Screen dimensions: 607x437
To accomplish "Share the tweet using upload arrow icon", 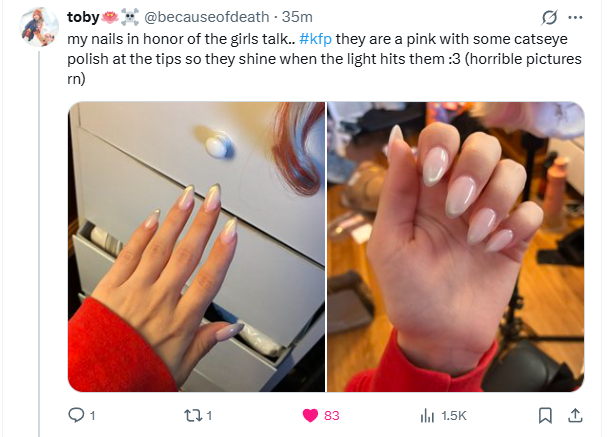I will [x=575, y=415].
